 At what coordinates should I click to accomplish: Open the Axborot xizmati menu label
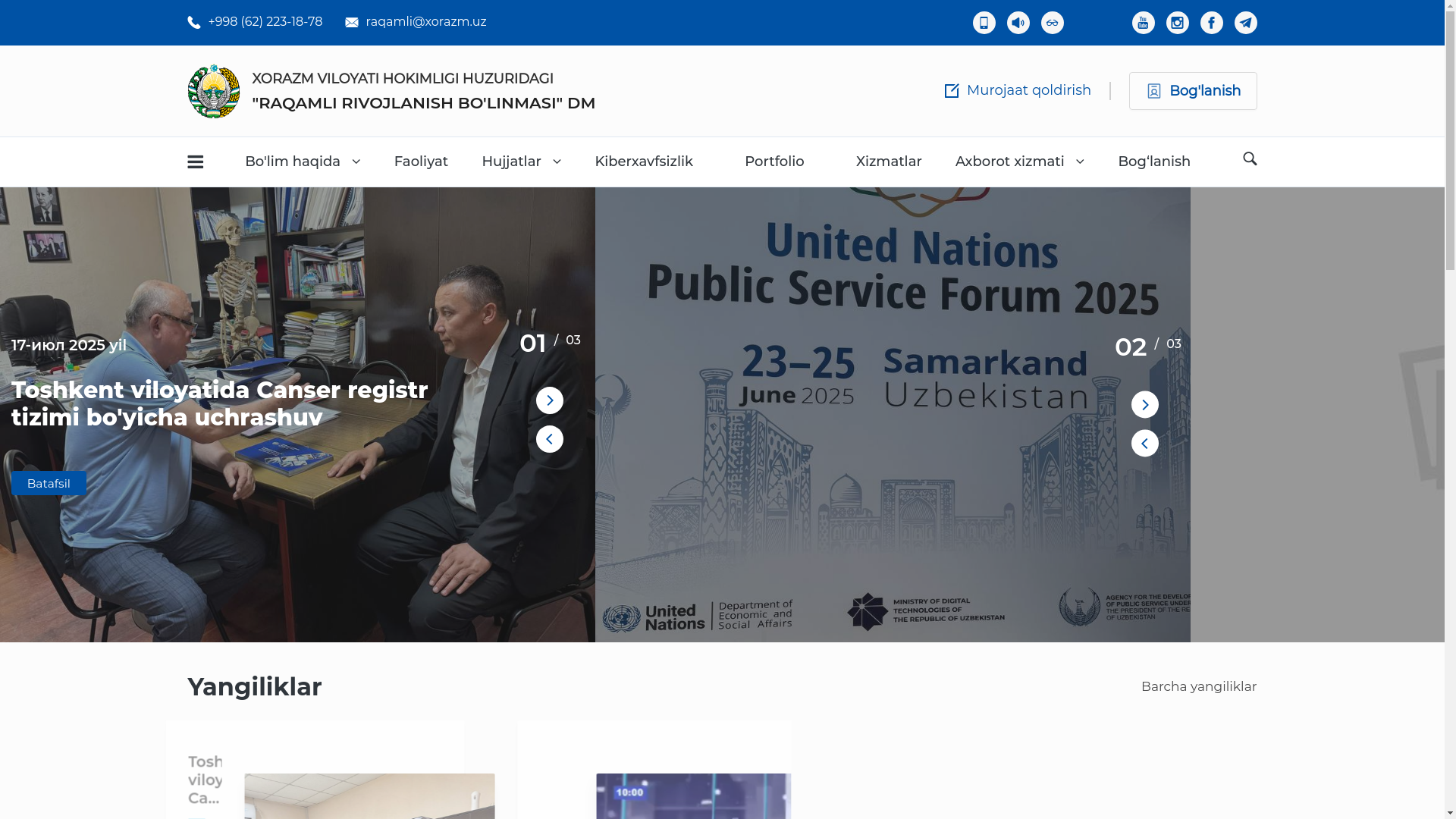click(x=1009, y=162)
